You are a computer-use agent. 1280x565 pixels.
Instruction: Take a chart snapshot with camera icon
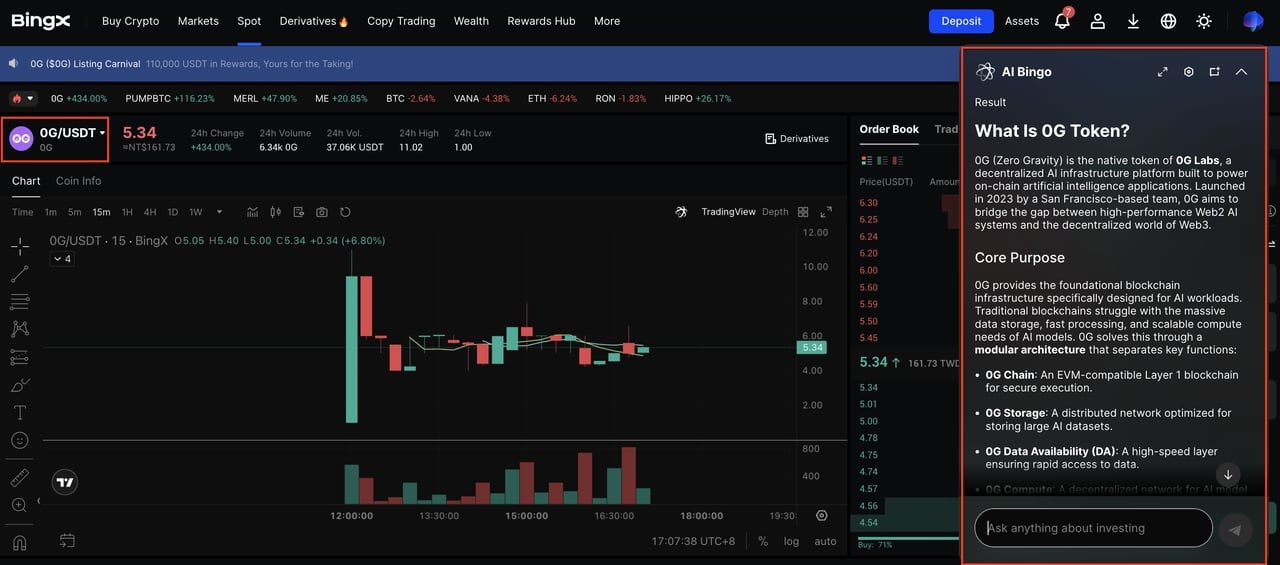click(322, 212)
